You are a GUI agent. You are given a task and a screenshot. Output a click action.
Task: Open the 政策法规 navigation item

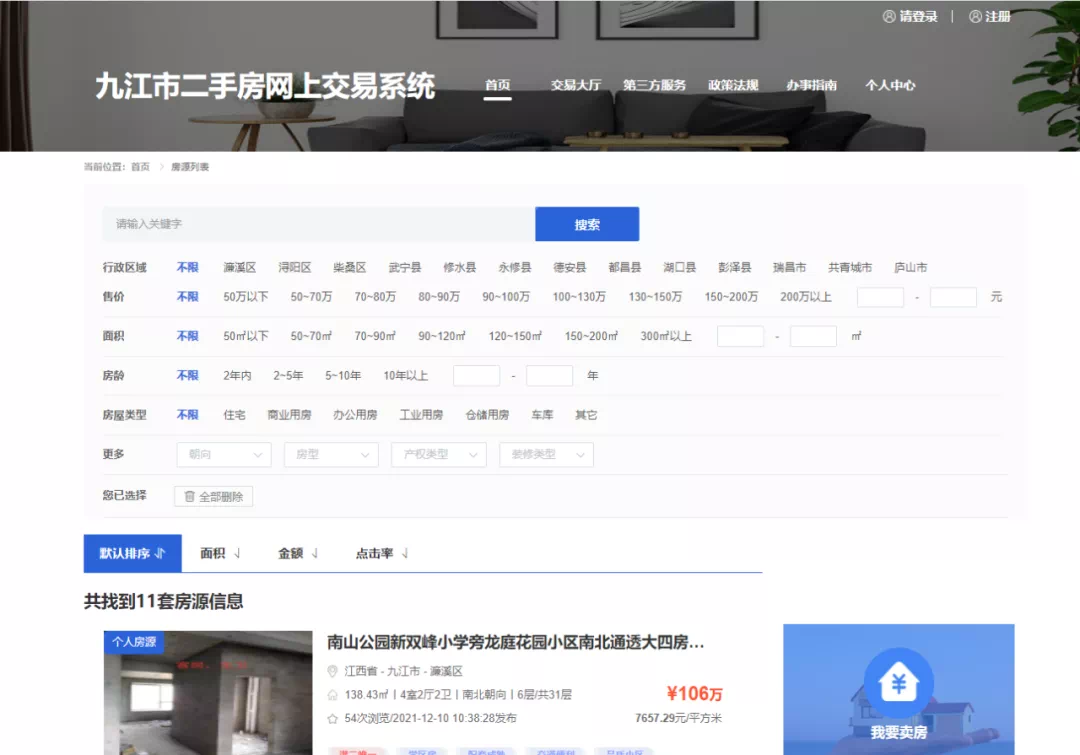click(x=734, y=85)
